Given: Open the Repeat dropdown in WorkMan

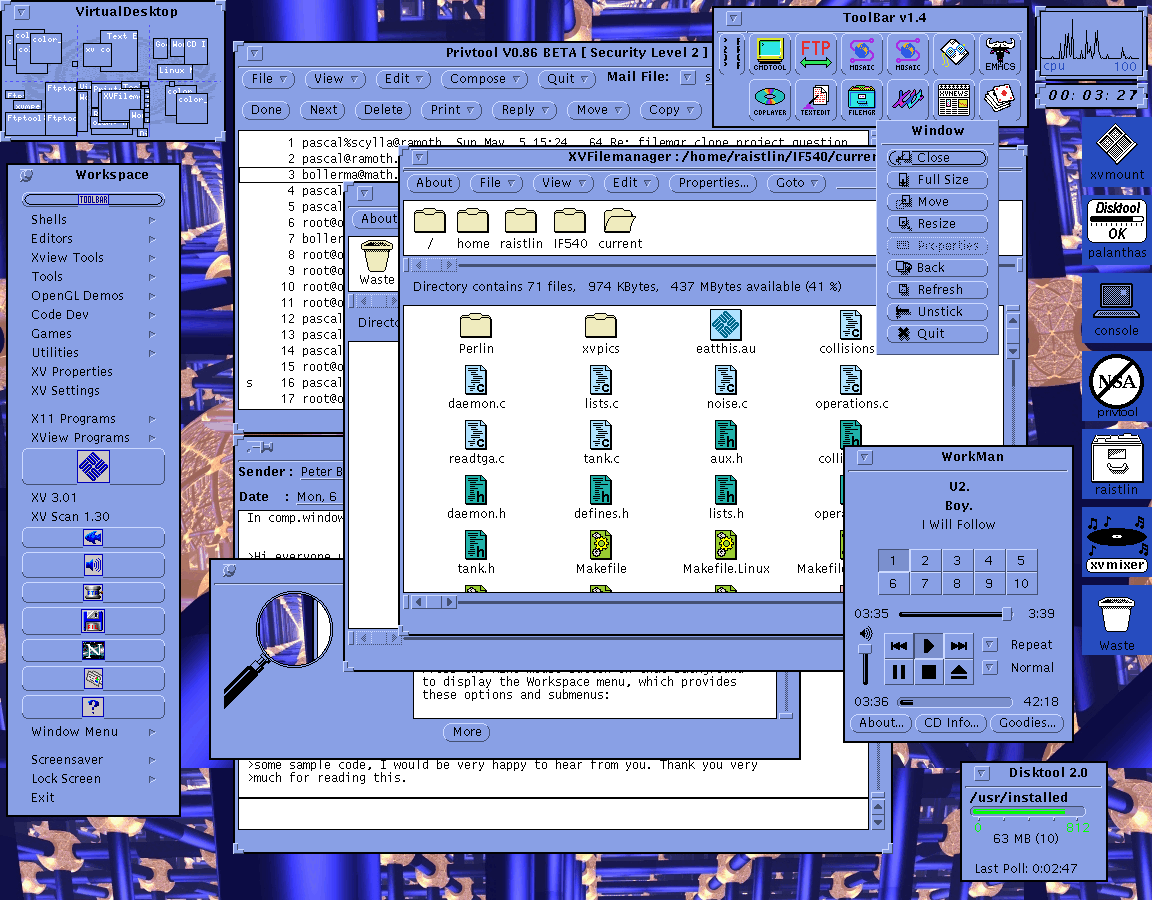Looking at the screenshot, I should click(990, 645).
